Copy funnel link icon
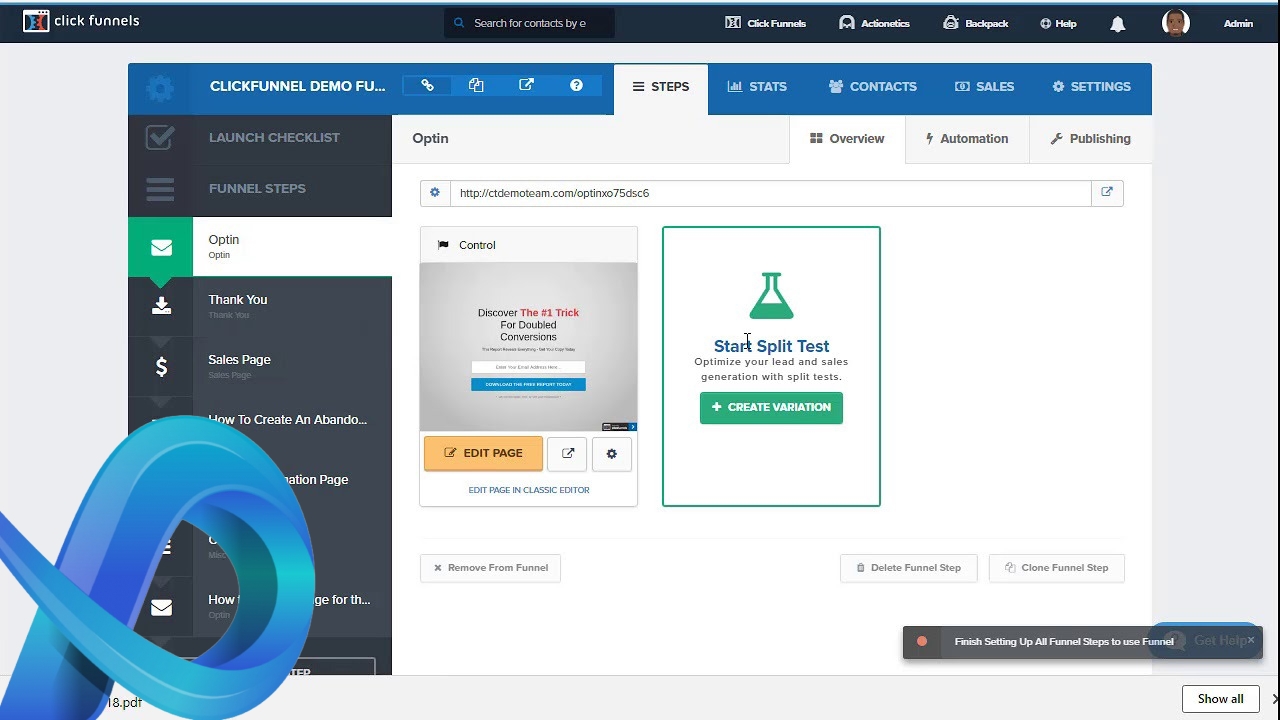The image size is (1280, 720). tap(427, 86)
